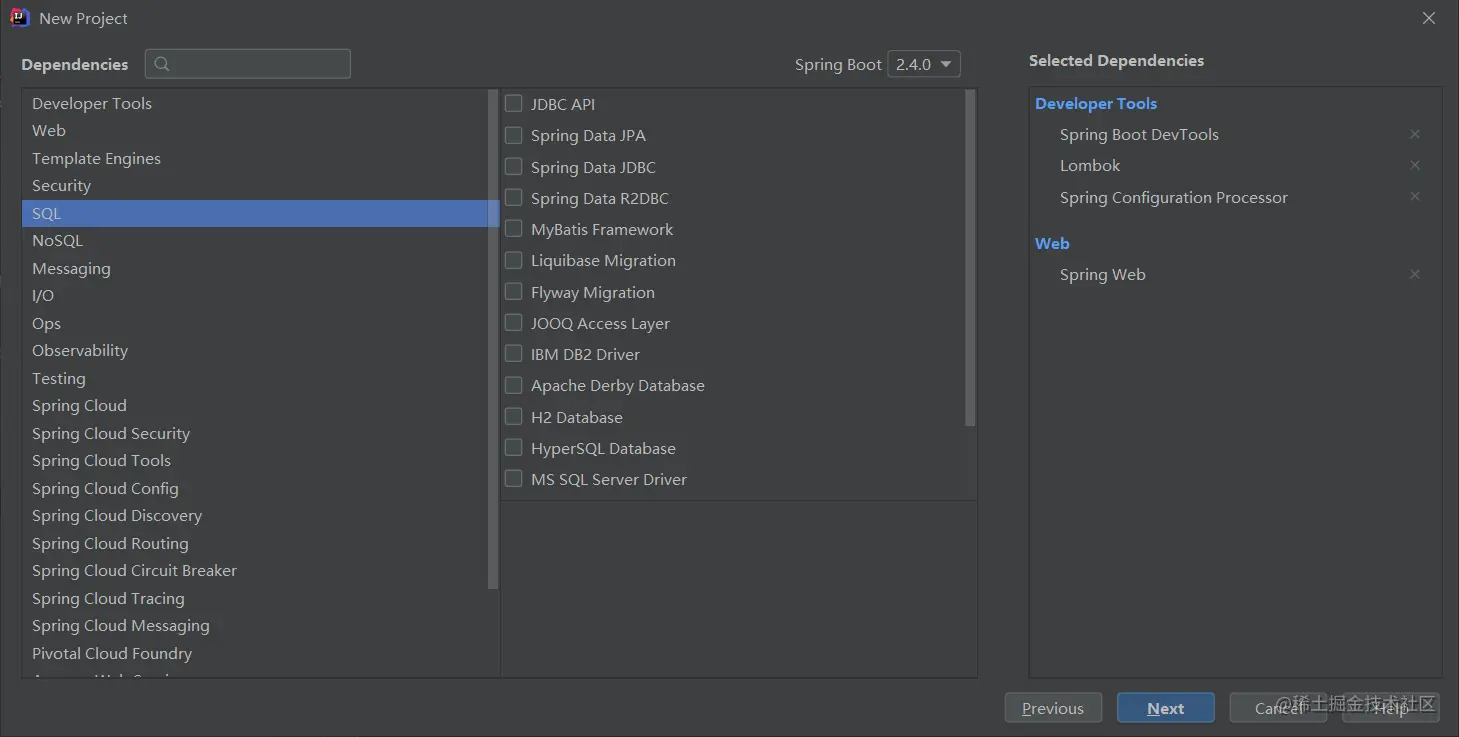Click the search magnifier icon
Screen dimensions: 1459x737
coord(162,64)
